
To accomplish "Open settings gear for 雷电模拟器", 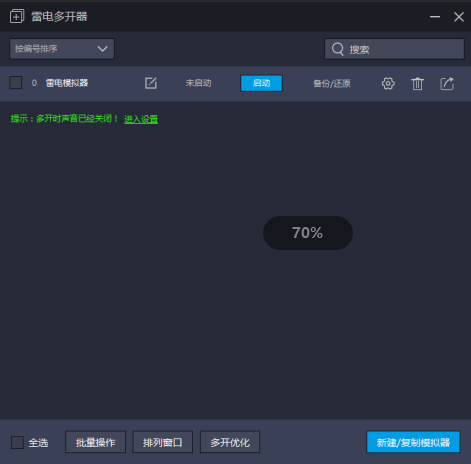I will (x=388, y=83).
